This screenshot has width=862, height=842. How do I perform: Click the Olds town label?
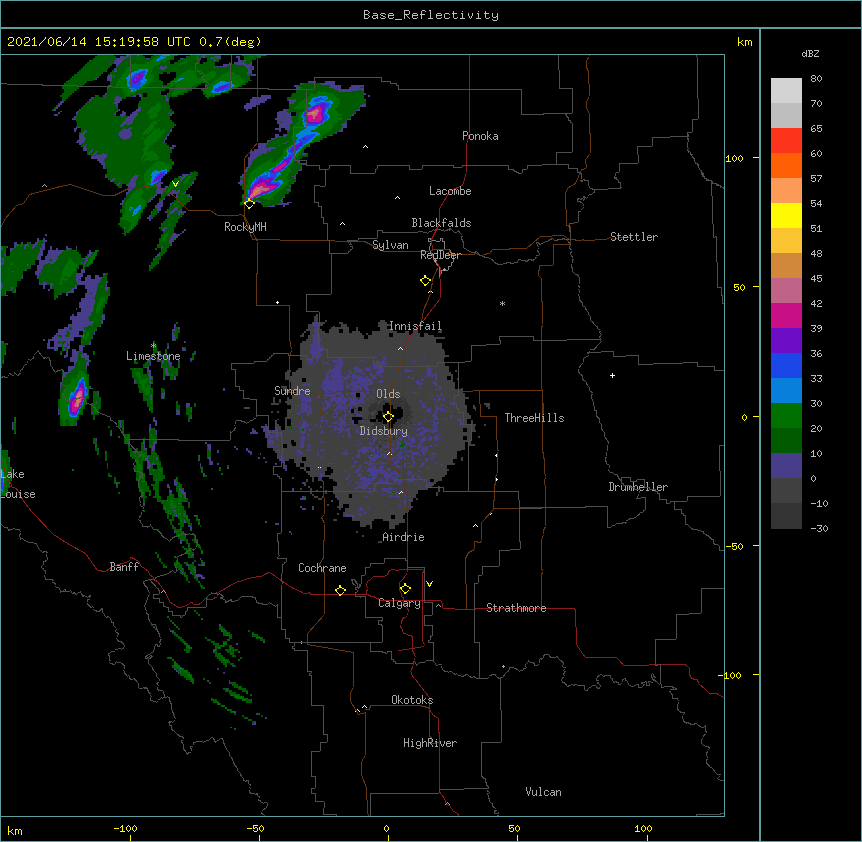click(388, 394)
